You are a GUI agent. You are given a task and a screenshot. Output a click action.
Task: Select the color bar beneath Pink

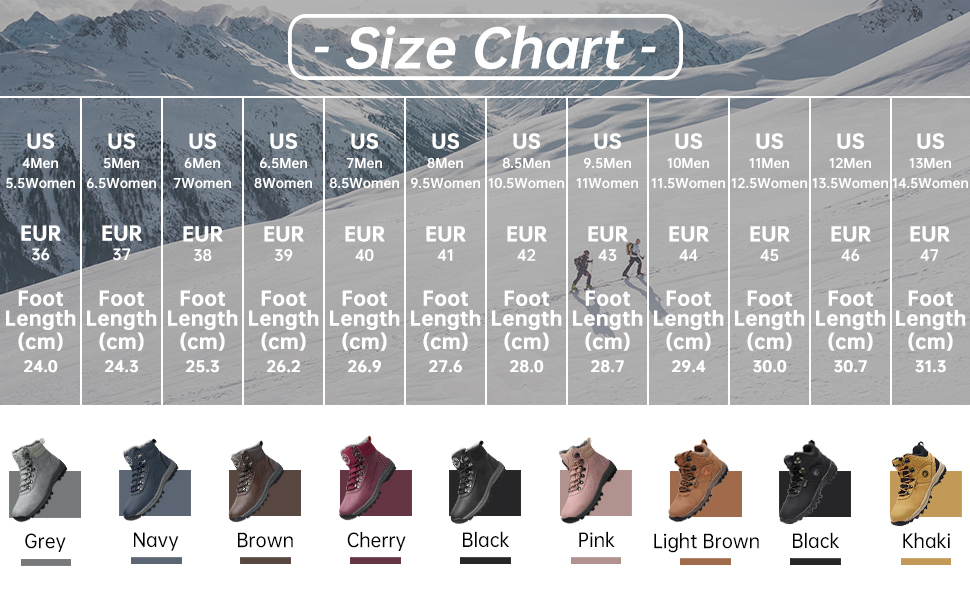tap(596, 561)
